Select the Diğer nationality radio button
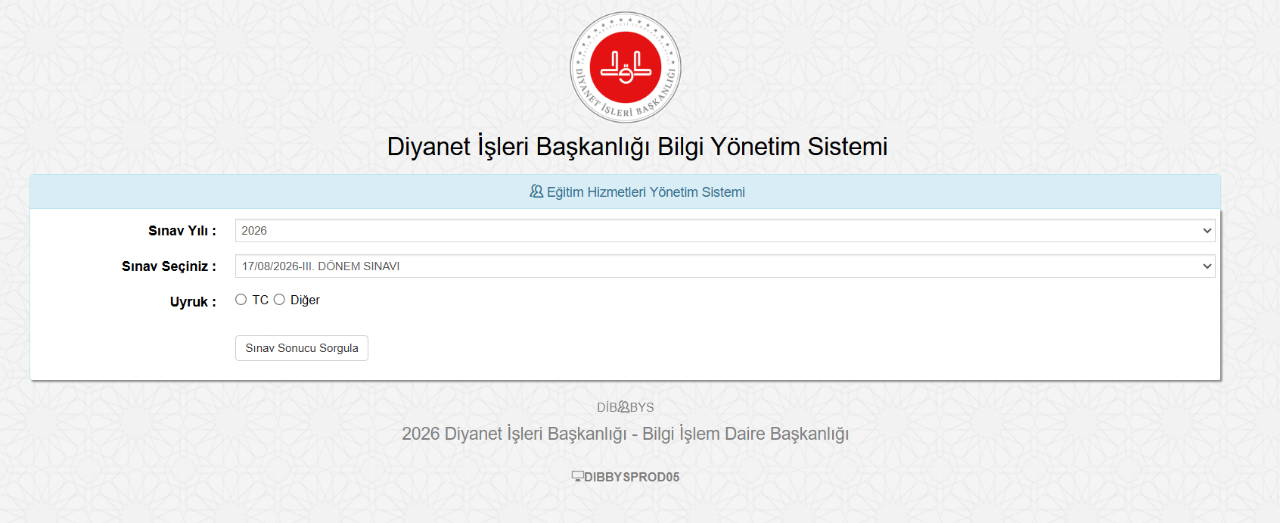1280x523 pixels. point(279,299)
